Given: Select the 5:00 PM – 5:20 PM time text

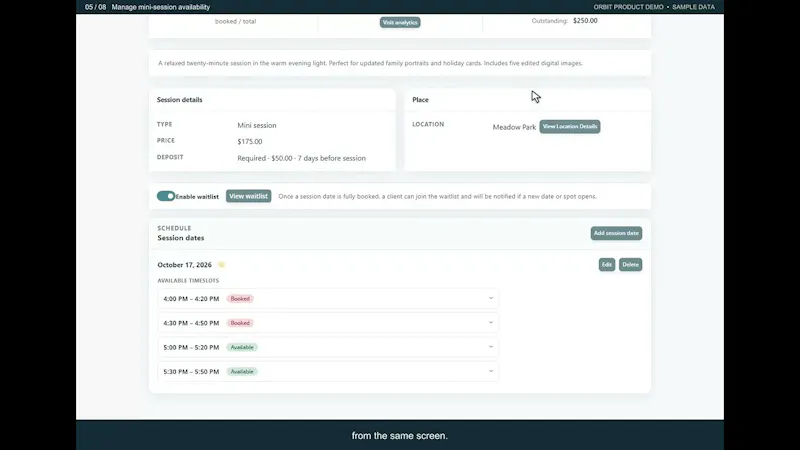Looking at the screenshot, I should tap(191, 347).
